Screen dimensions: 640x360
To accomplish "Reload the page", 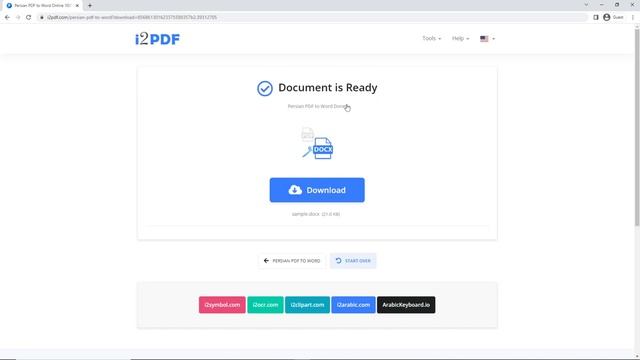I will (29, 18).
